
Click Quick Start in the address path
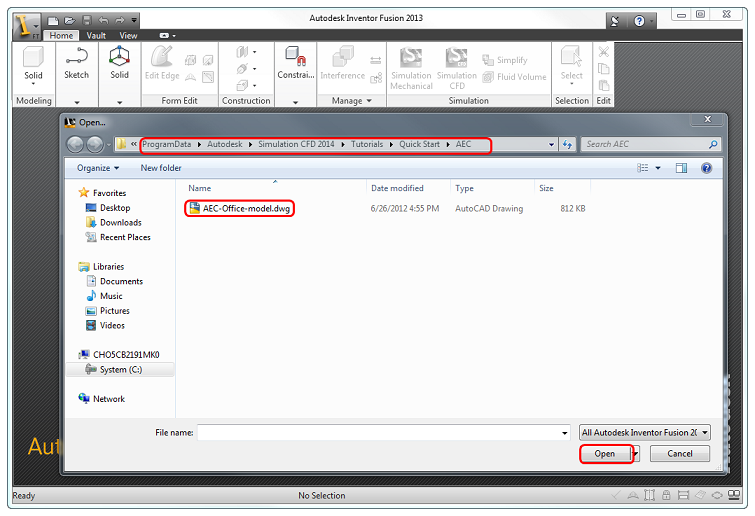point(419,144)
